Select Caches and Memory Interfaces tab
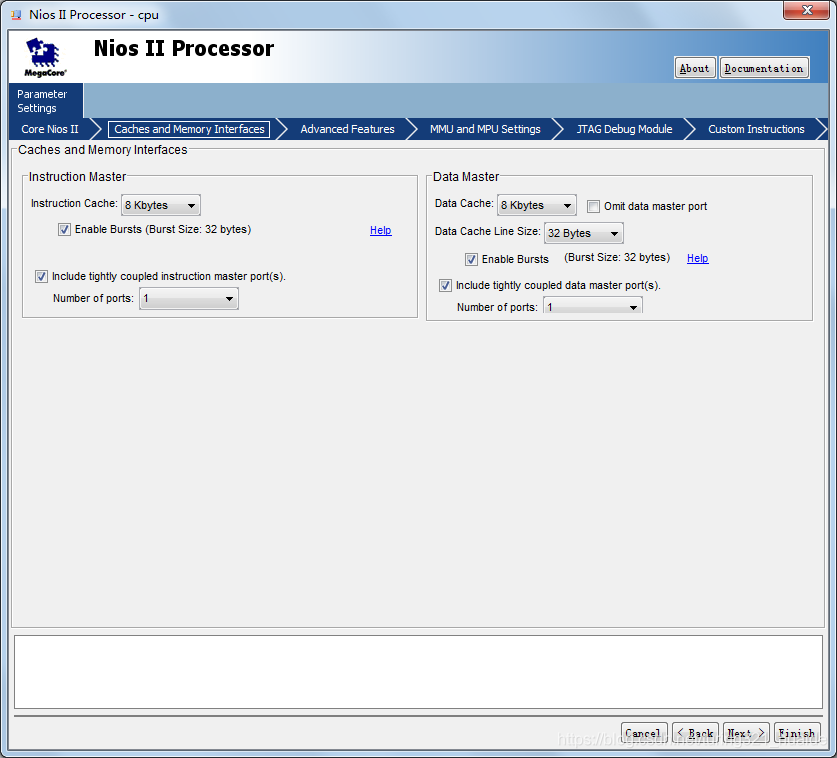The height and width of the screenshot is (758, 837). click(189, 129)
